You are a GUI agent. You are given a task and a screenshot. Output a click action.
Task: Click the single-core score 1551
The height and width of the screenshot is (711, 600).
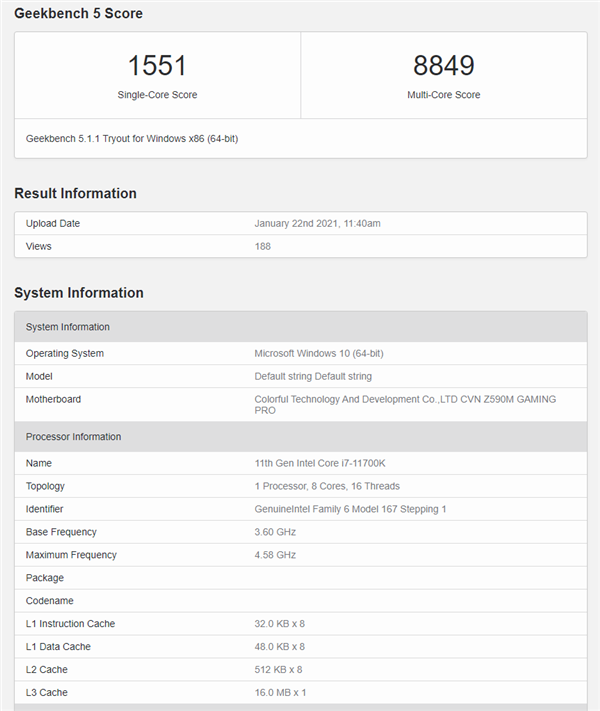(x=157, y=66)
